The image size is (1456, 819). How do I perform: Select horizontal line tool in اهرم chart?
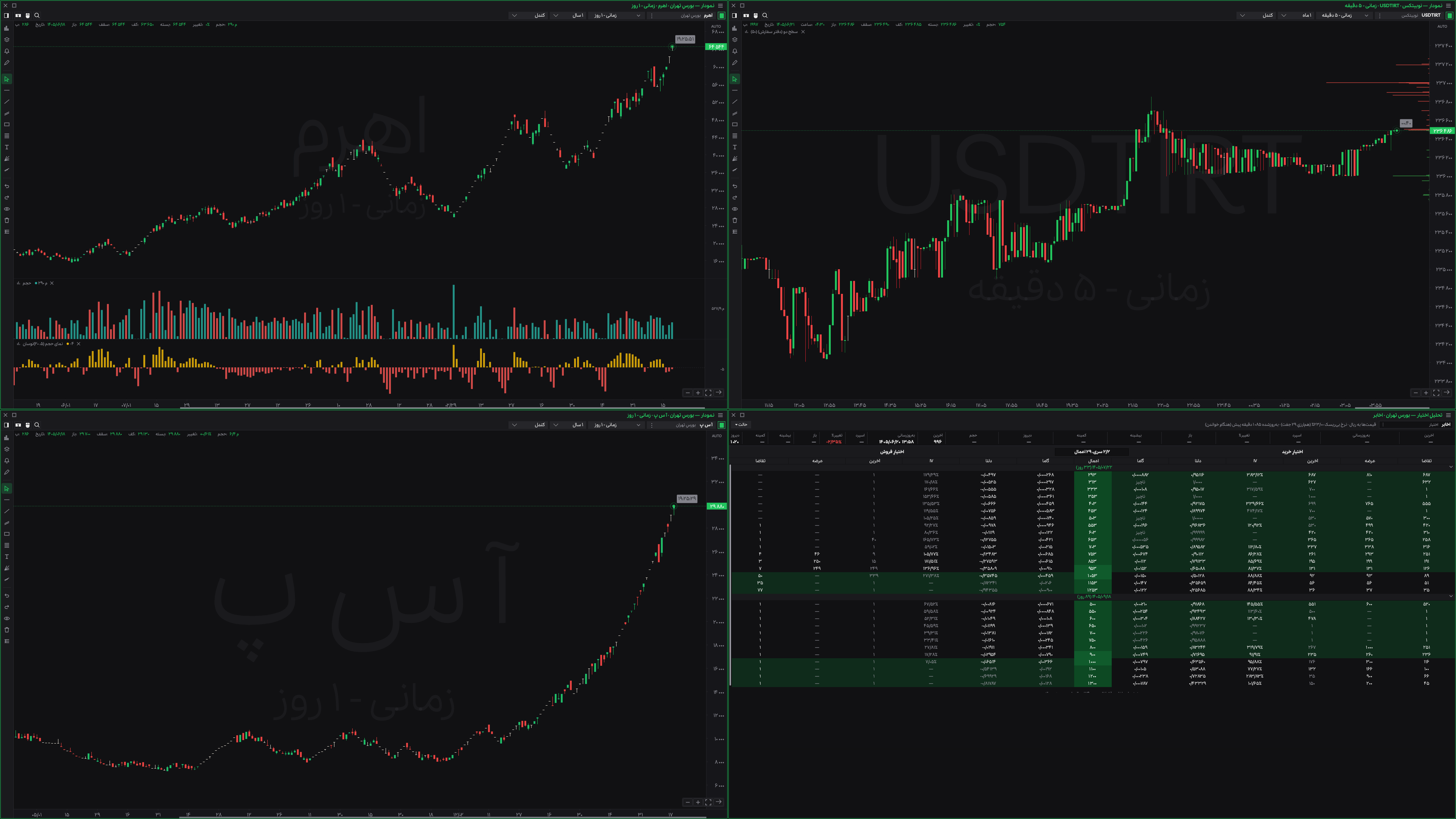7,91
